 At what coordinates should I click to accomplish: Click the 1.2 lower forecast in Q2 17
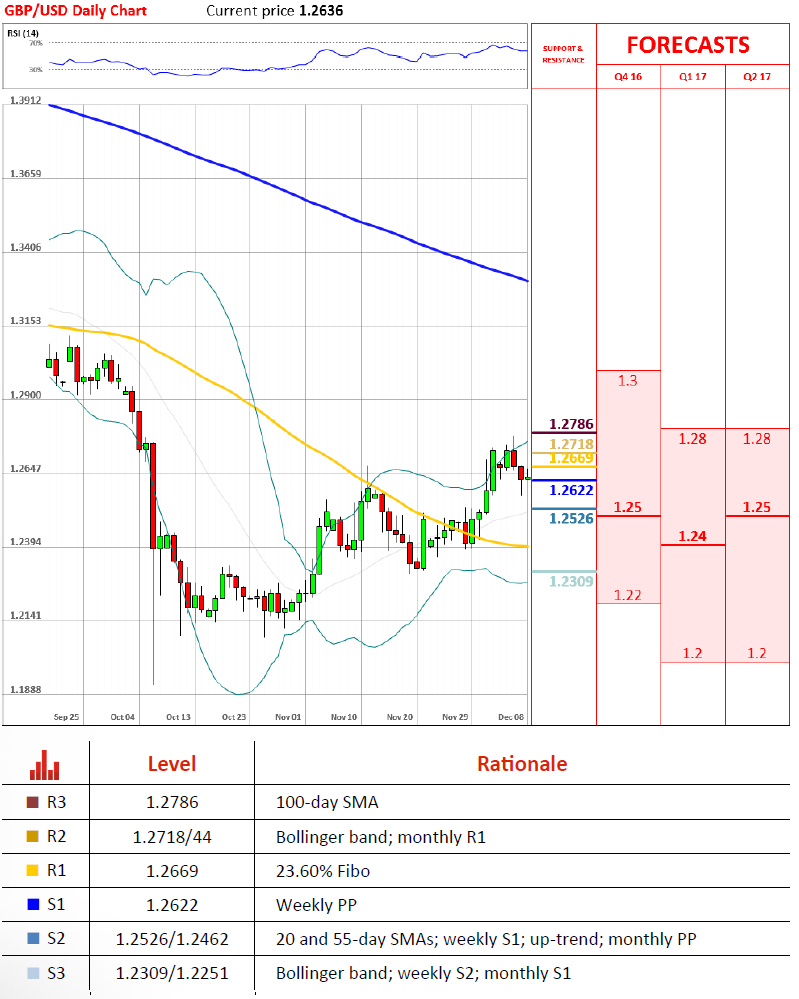click(757, 653)
